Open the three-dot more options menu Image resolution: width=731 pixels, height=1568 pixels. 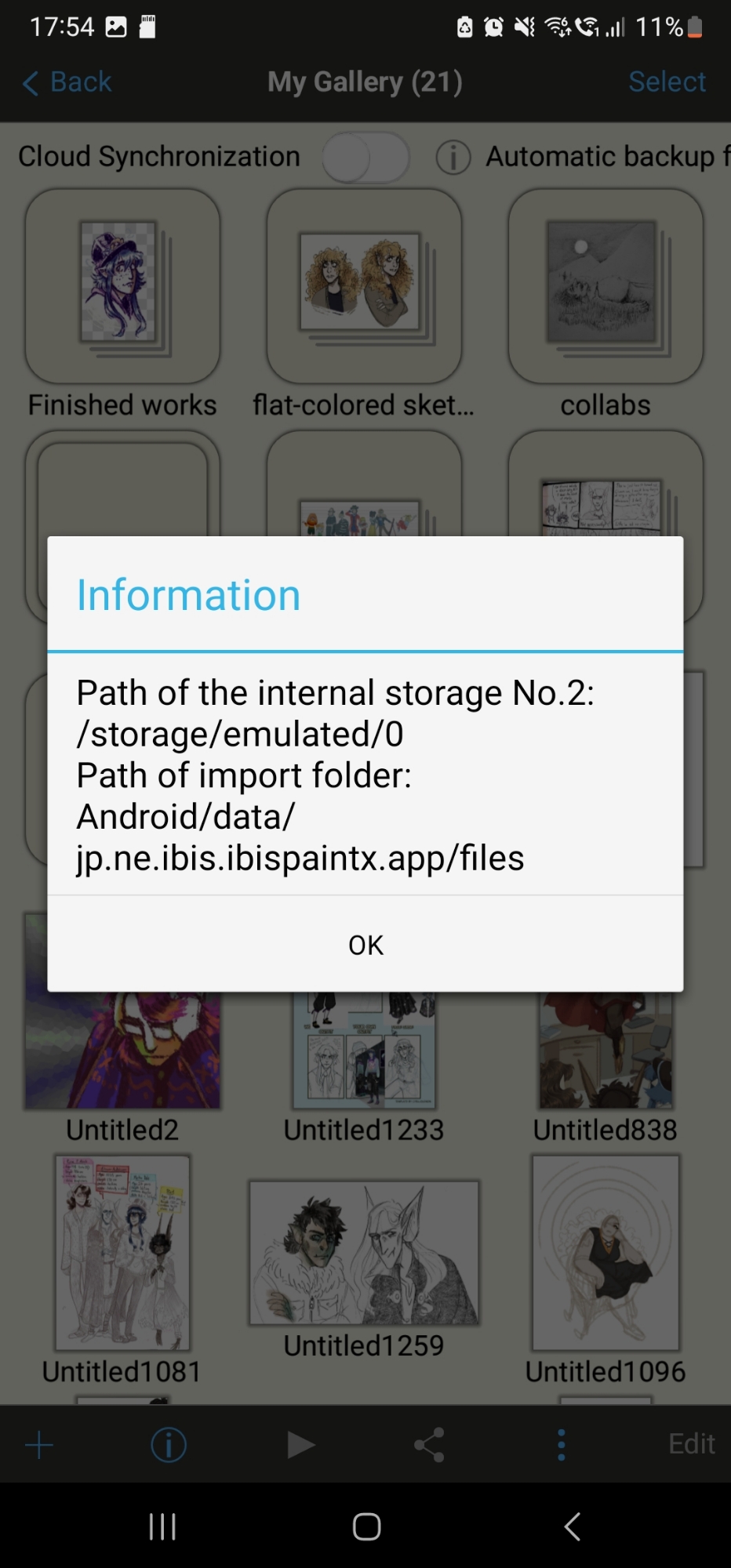click(x=561, y=1444)
